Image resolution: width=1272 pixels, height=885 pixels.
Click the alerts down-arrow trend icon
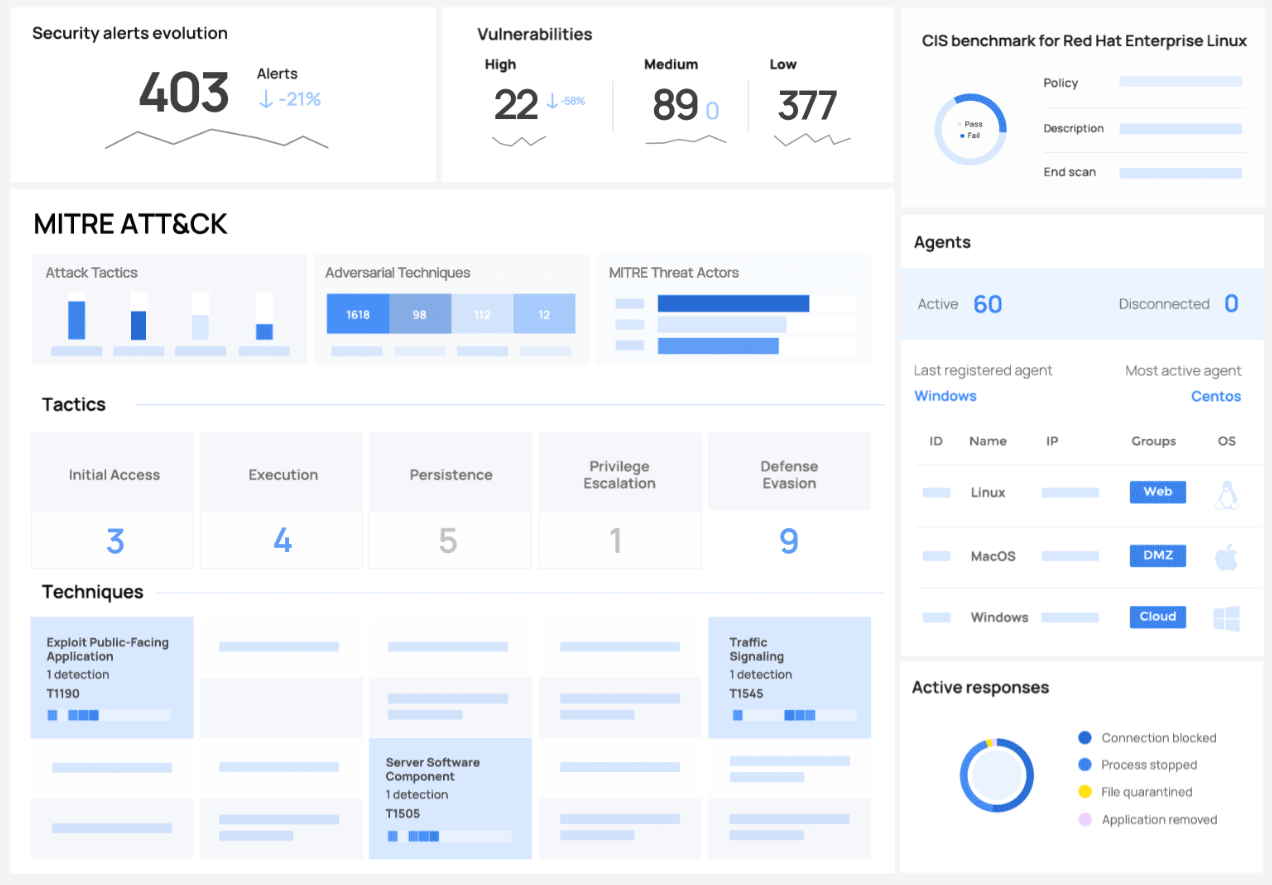click(266, 99)
